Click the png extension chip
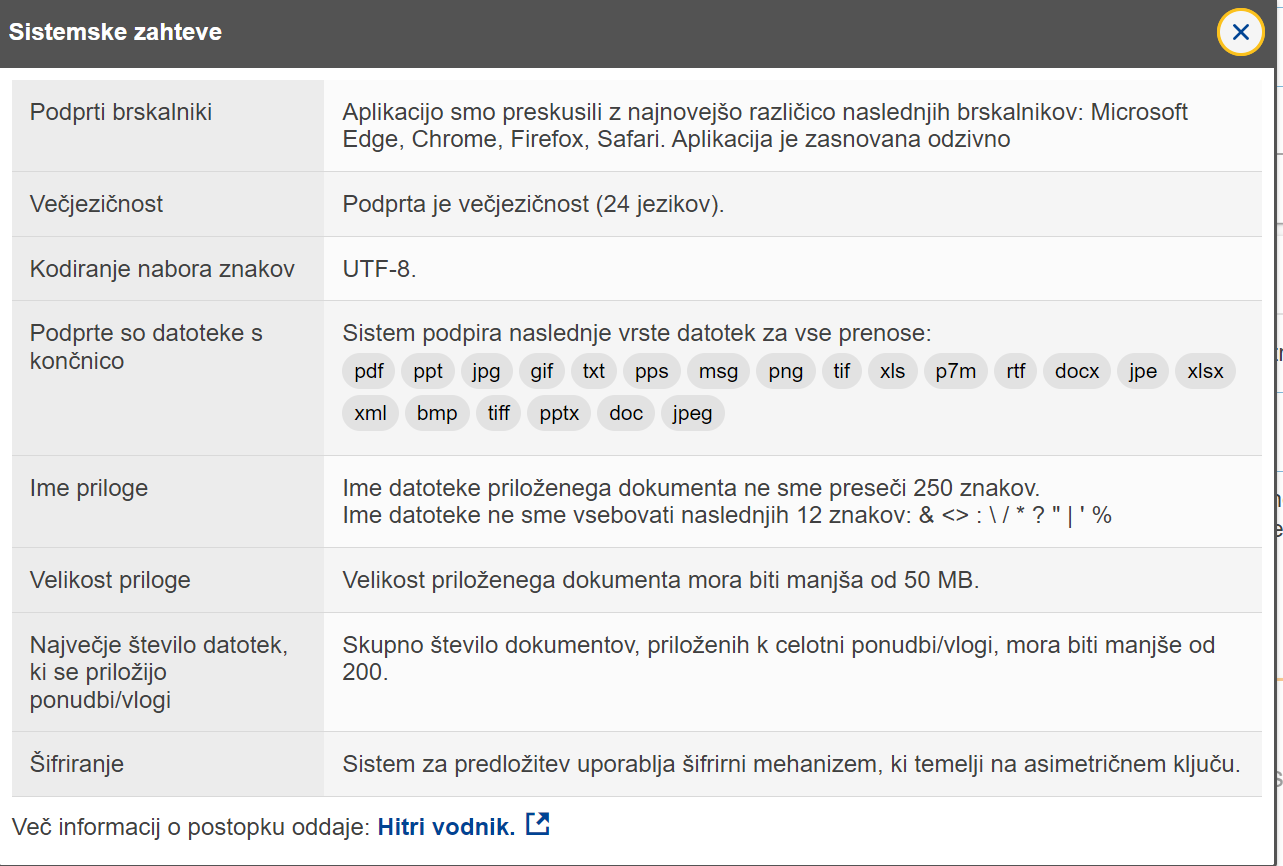The image size is (1283, 866). [785, 371]
